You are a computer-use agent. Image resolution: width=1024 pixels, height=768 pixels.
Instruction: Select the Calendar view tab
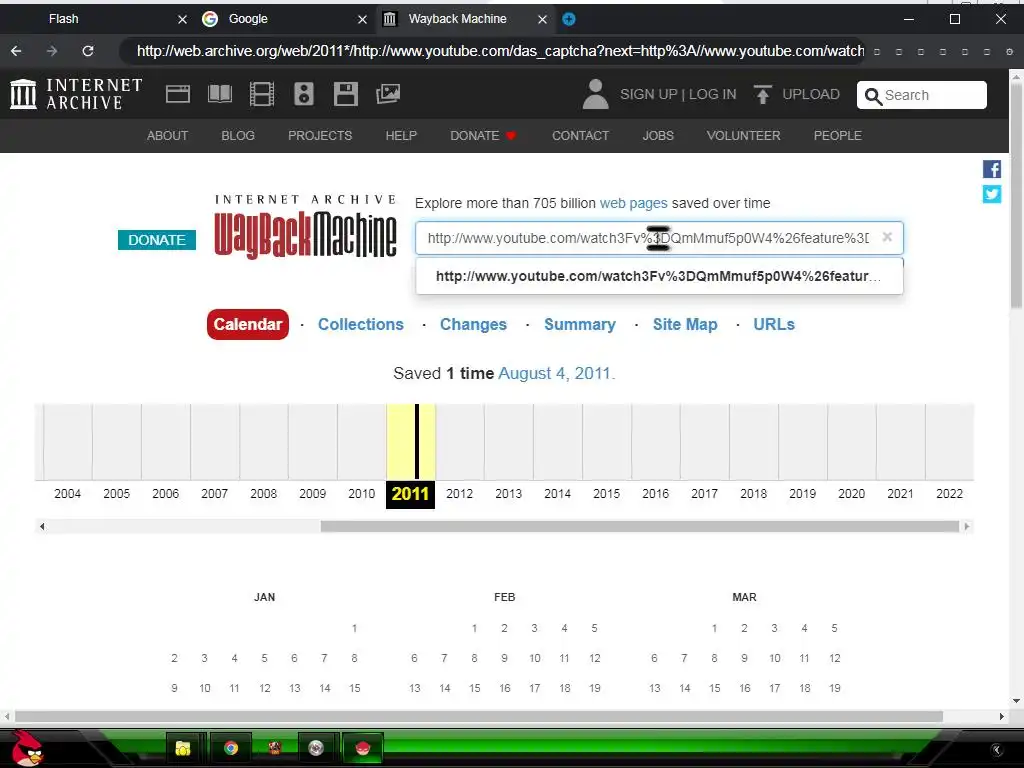(248, 325)
